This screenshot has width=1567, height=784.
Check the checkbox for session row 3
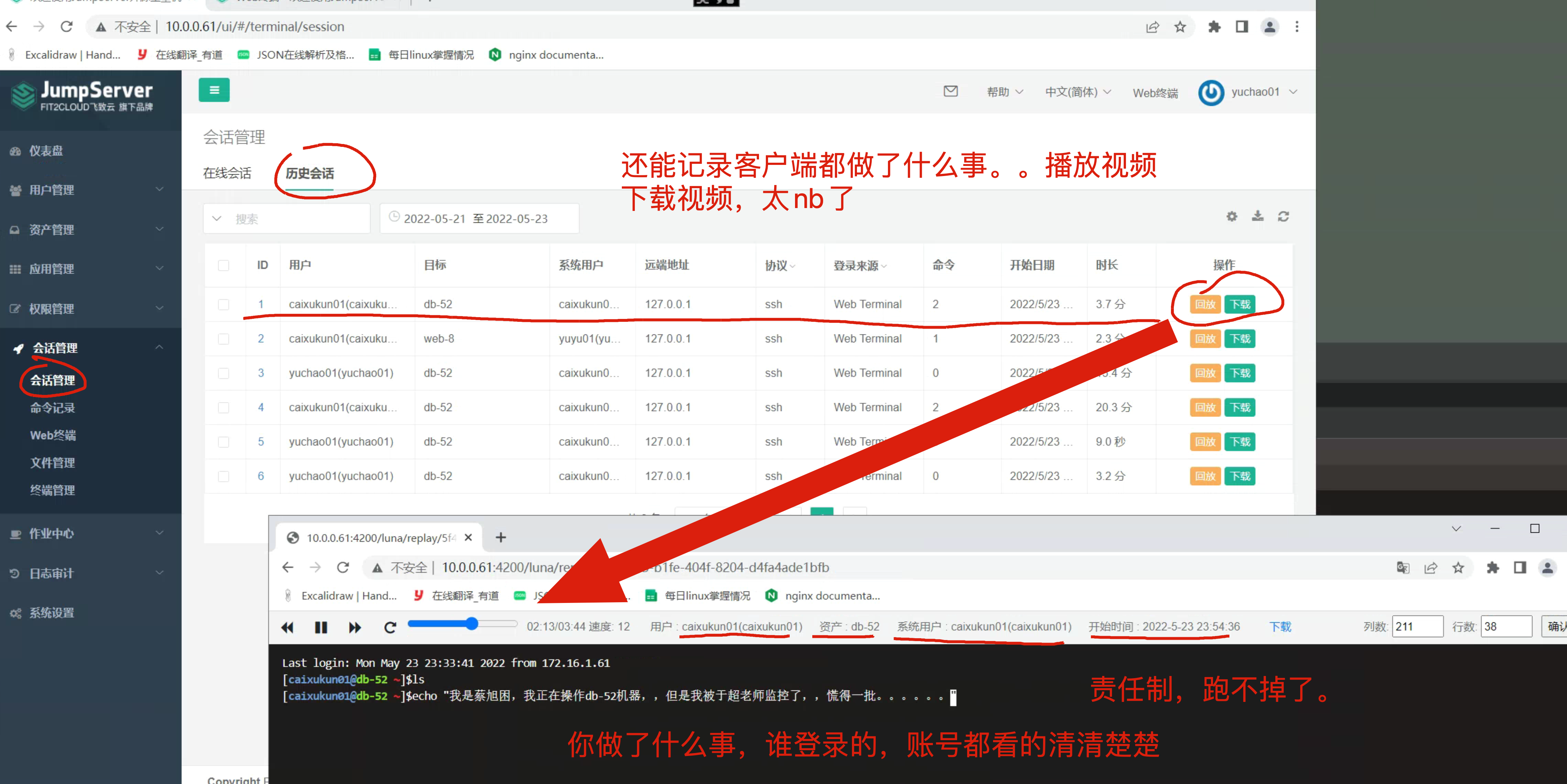click(224, 373)
